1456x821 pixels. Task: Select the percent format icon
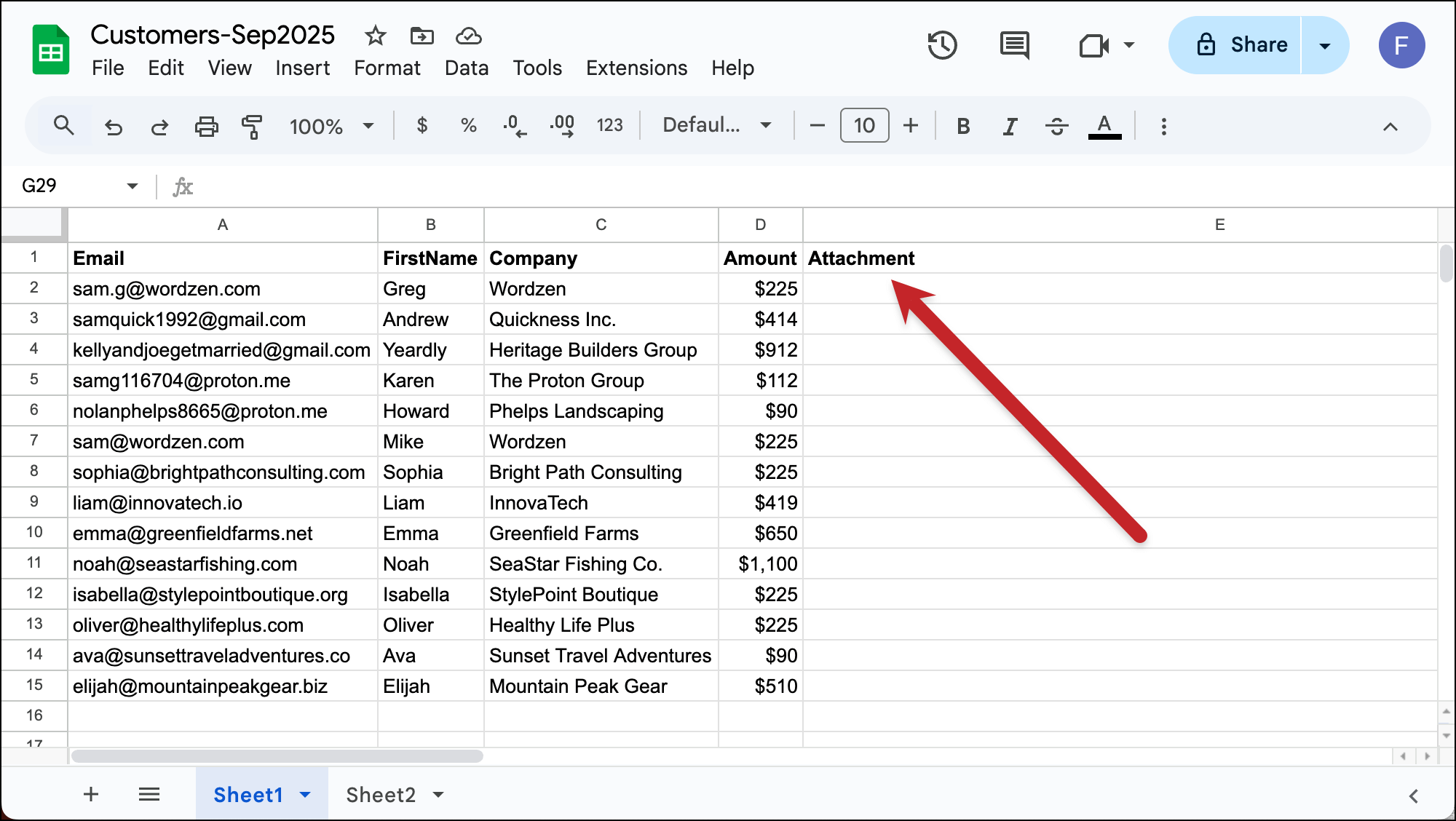467,125
